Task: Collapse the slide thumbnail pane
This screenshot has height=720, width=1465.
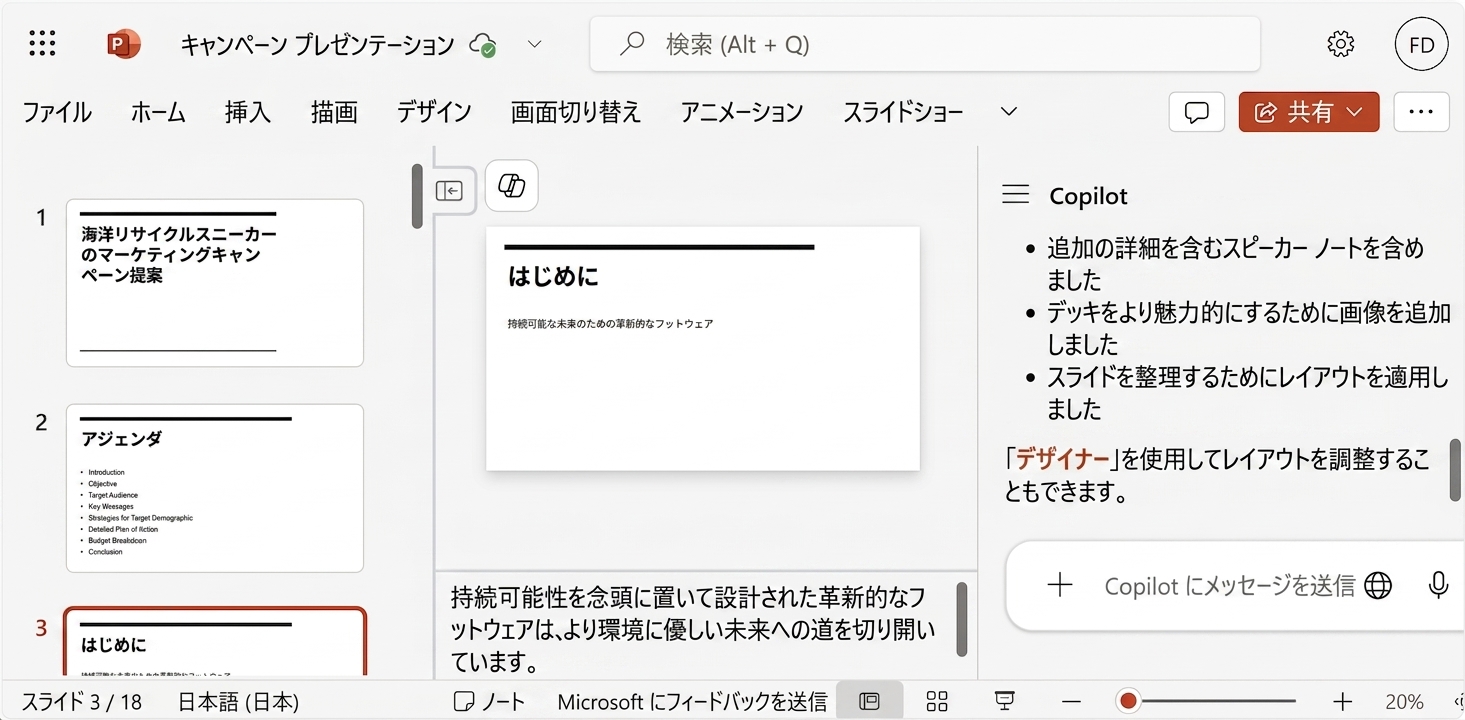Action: click(449, 190)
